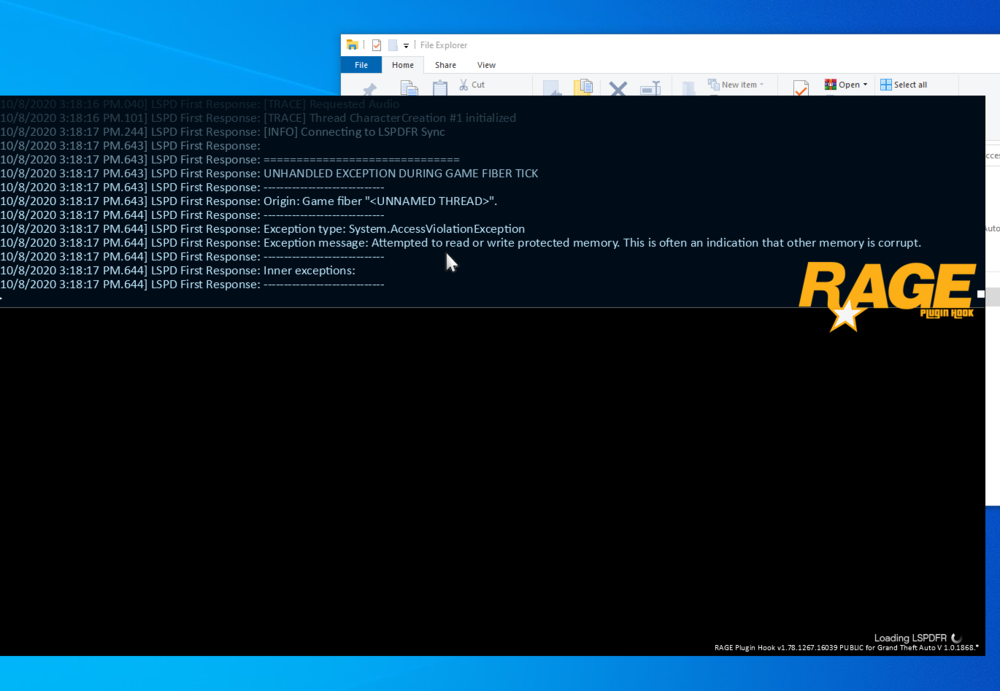This screenshot has width=1000, height=691.
Task: Click the Select all button
Action: click(x=904, y=84)
